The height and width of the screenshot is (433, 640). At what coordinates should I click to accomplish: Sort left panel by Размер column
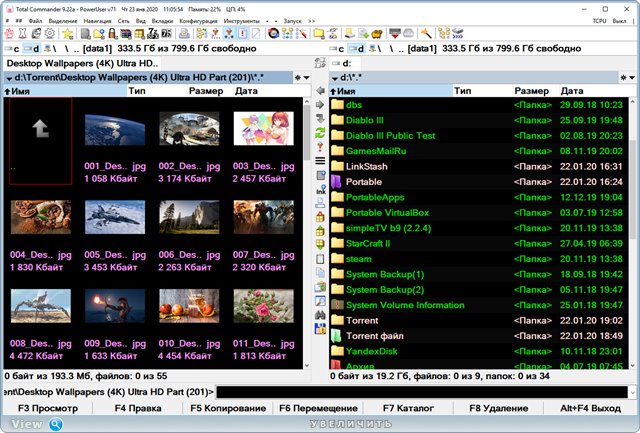click(206, 91)
